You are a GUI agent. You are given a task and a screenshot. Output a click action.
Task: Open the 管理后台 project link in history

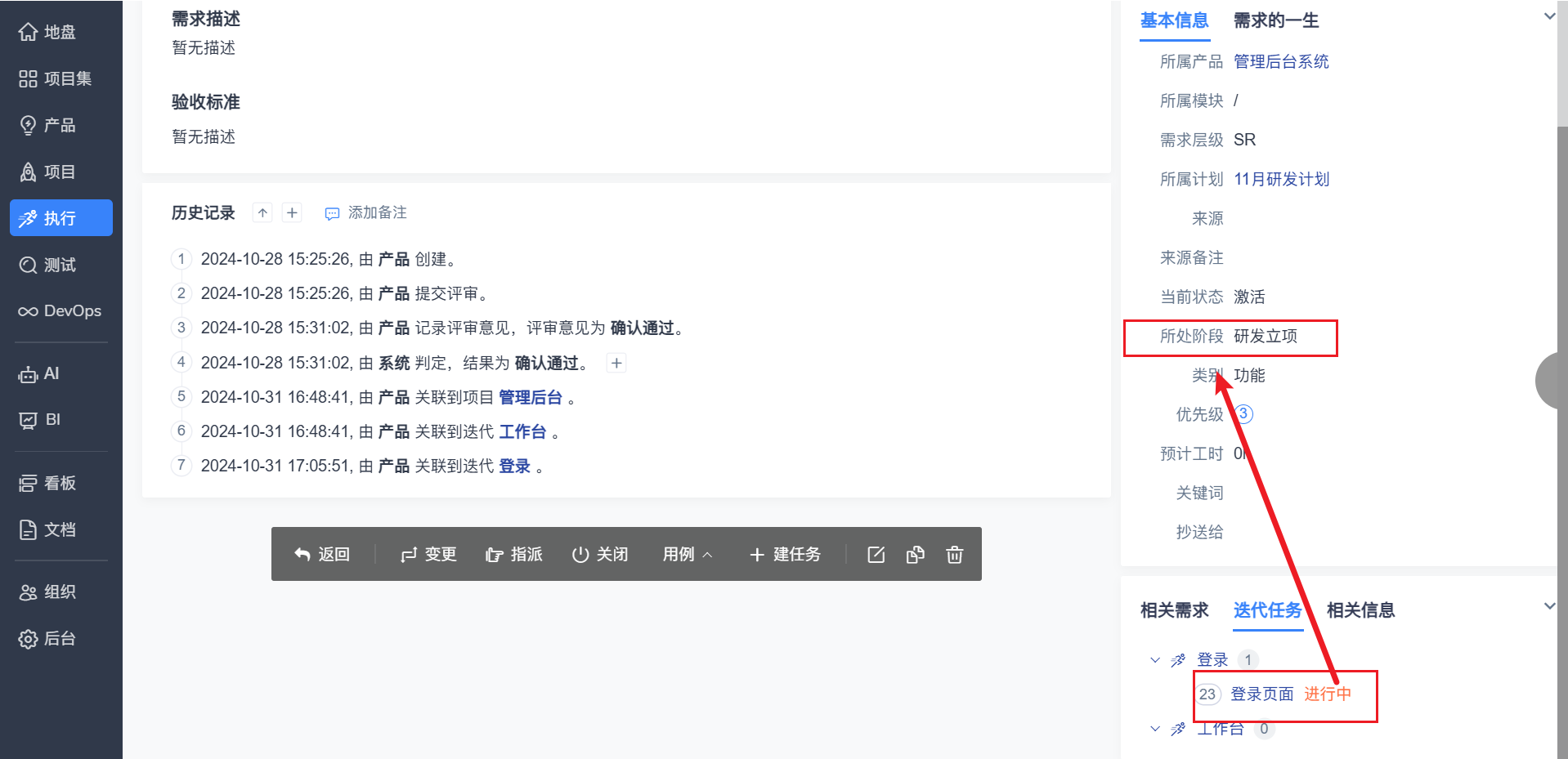tap(531, 397)
